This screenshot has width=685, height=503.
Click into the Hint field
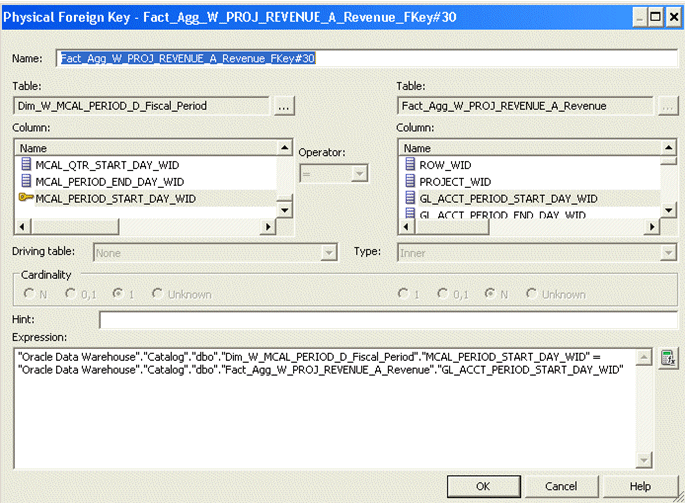(388, 319)
